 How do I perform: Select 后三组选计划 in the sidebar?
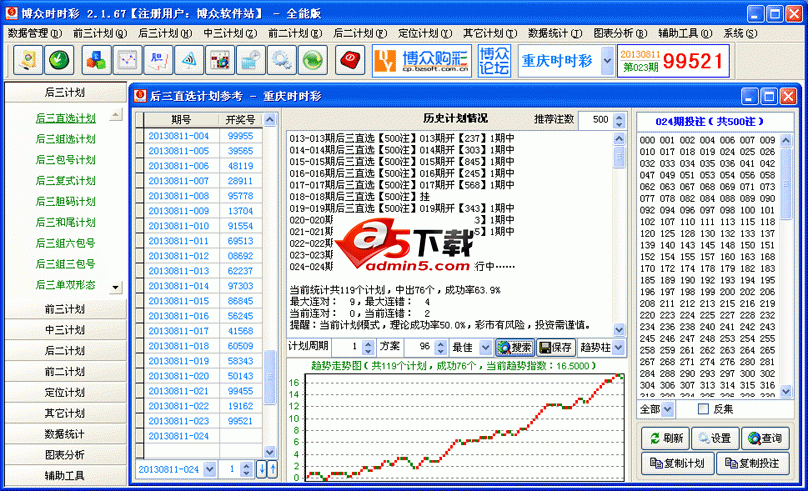(x=65, y=139)
